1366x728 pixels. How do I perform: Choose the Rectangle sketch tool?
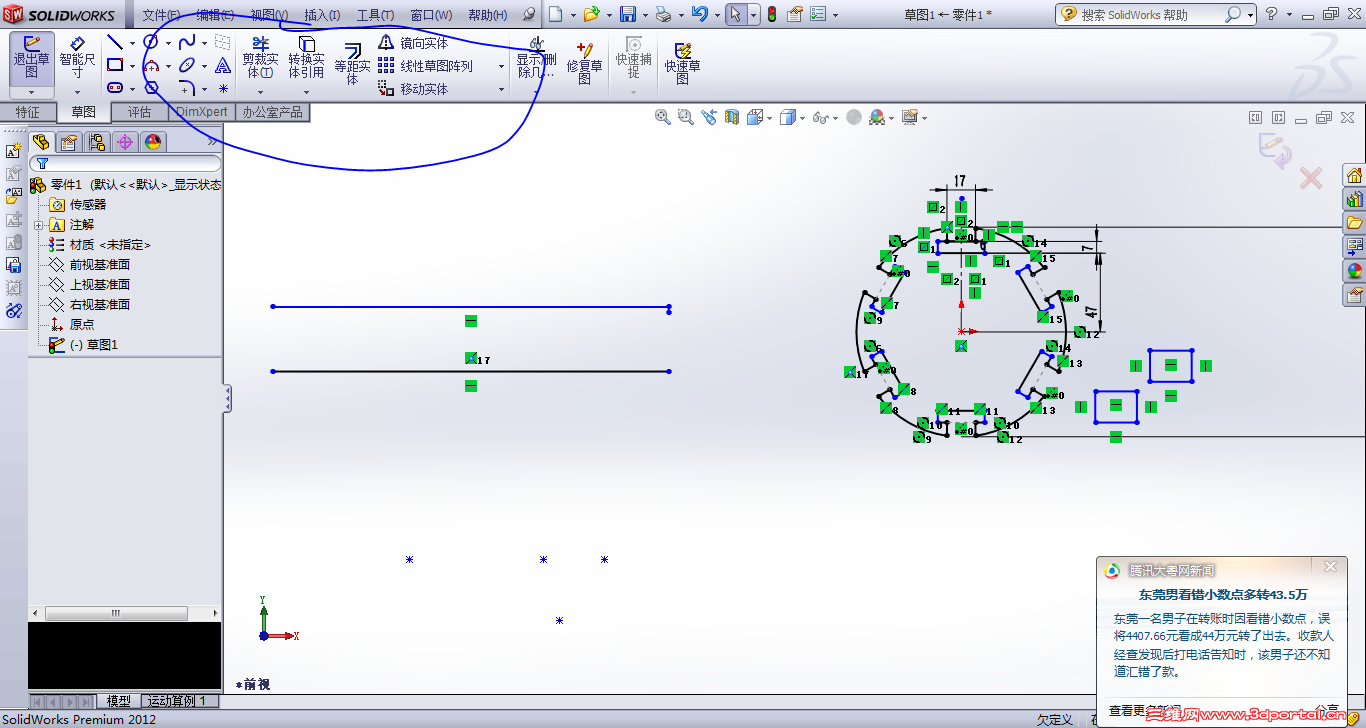point(115,65)
